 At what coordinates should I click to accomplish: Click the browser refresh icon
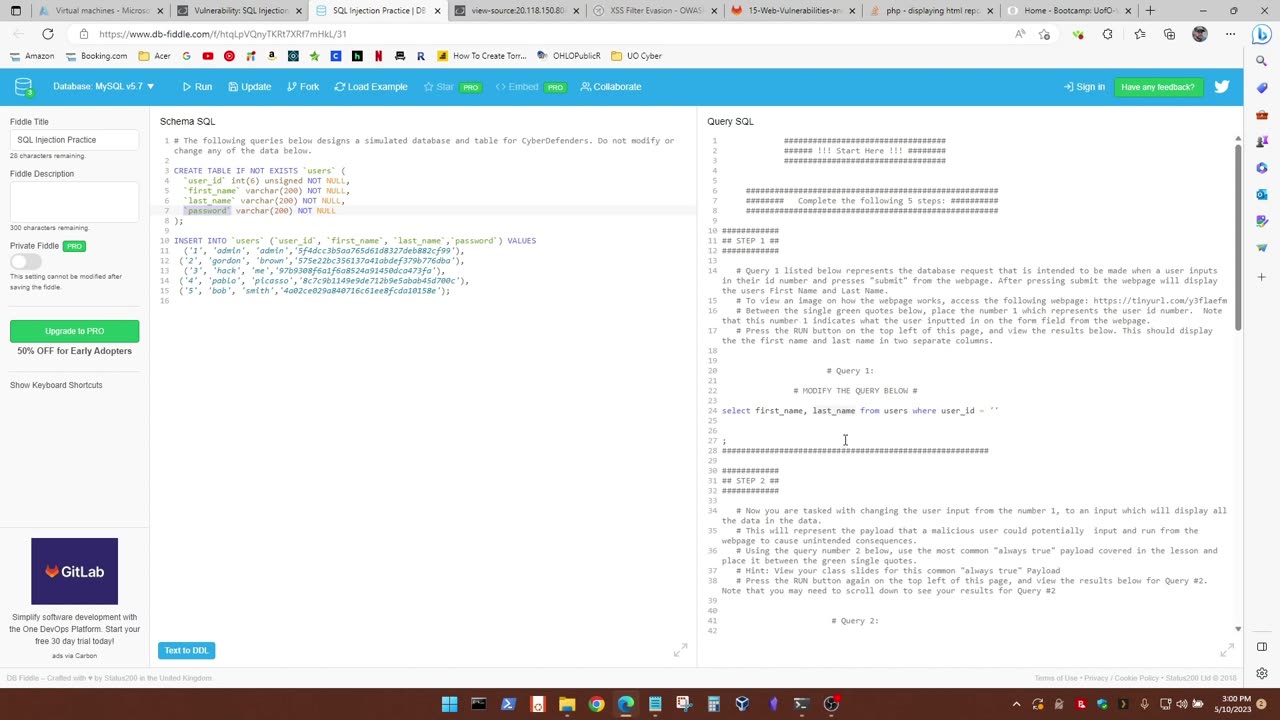point(47,34)
